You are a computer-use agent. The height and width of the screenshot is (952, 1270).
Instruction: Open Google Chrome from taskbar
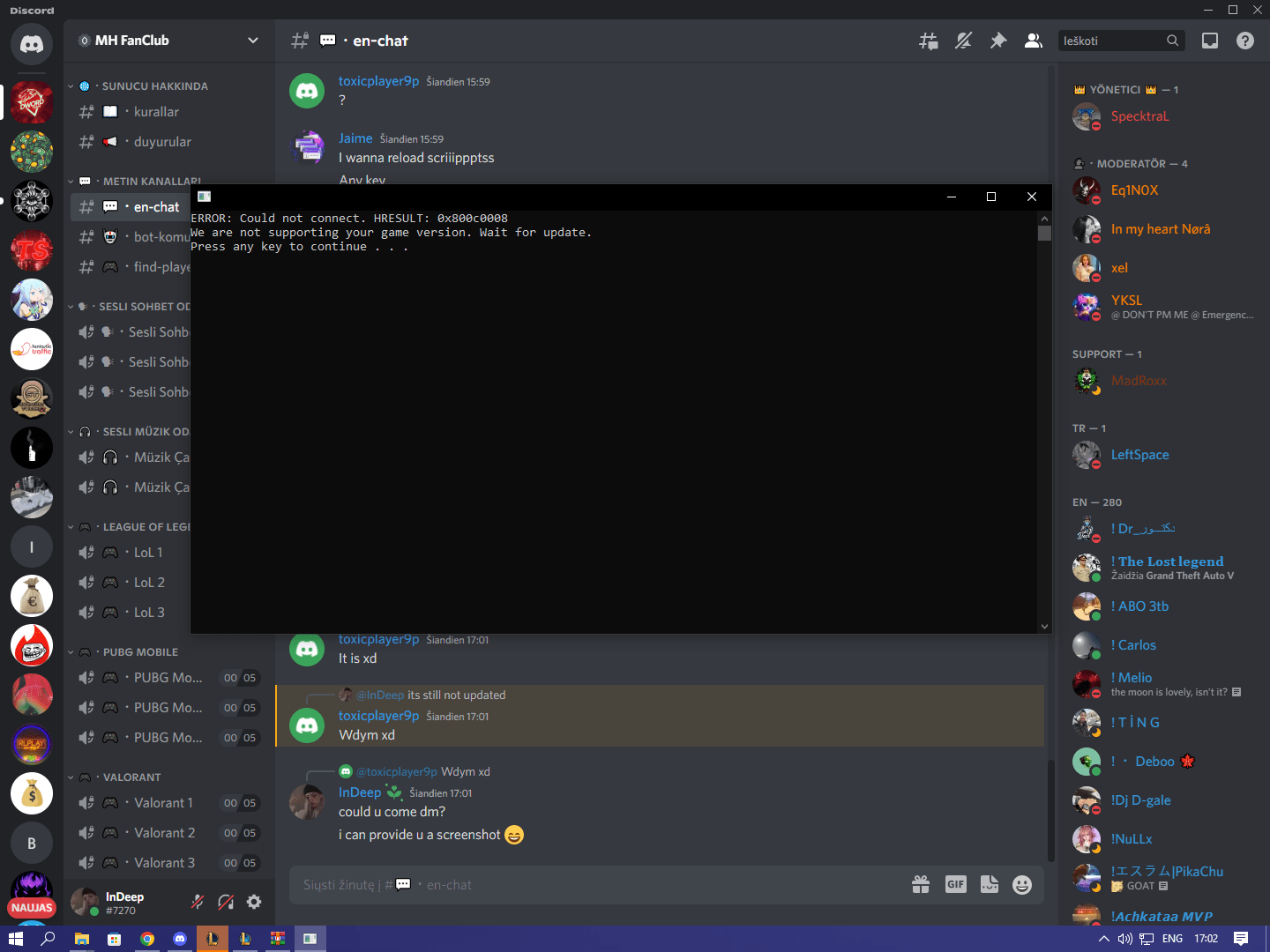click(x=147, y=939)
